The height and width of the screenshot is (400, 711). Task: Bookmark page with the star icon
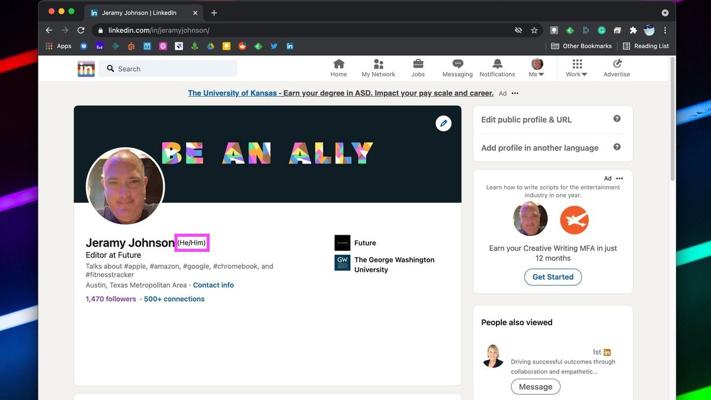[534, 30]
